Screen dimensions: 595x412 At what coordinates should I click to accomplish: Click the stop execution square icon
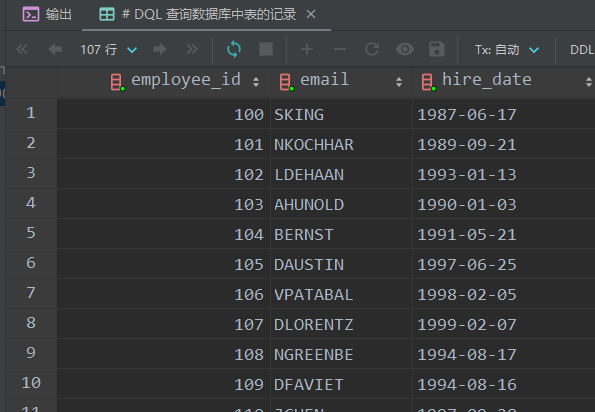click(x=266, y=49)
